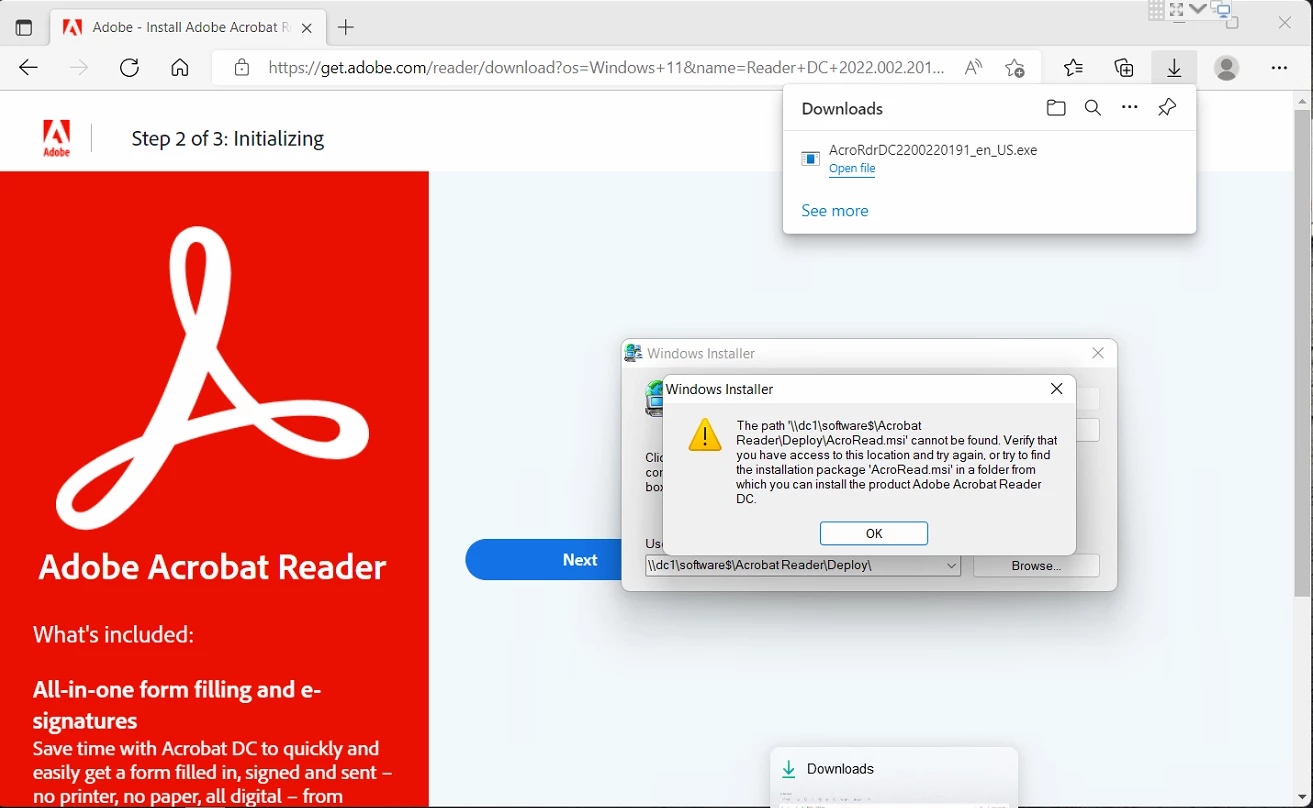Open the Favorites list
This screenshot has height=808, width=1313.
coord(1073,68)
